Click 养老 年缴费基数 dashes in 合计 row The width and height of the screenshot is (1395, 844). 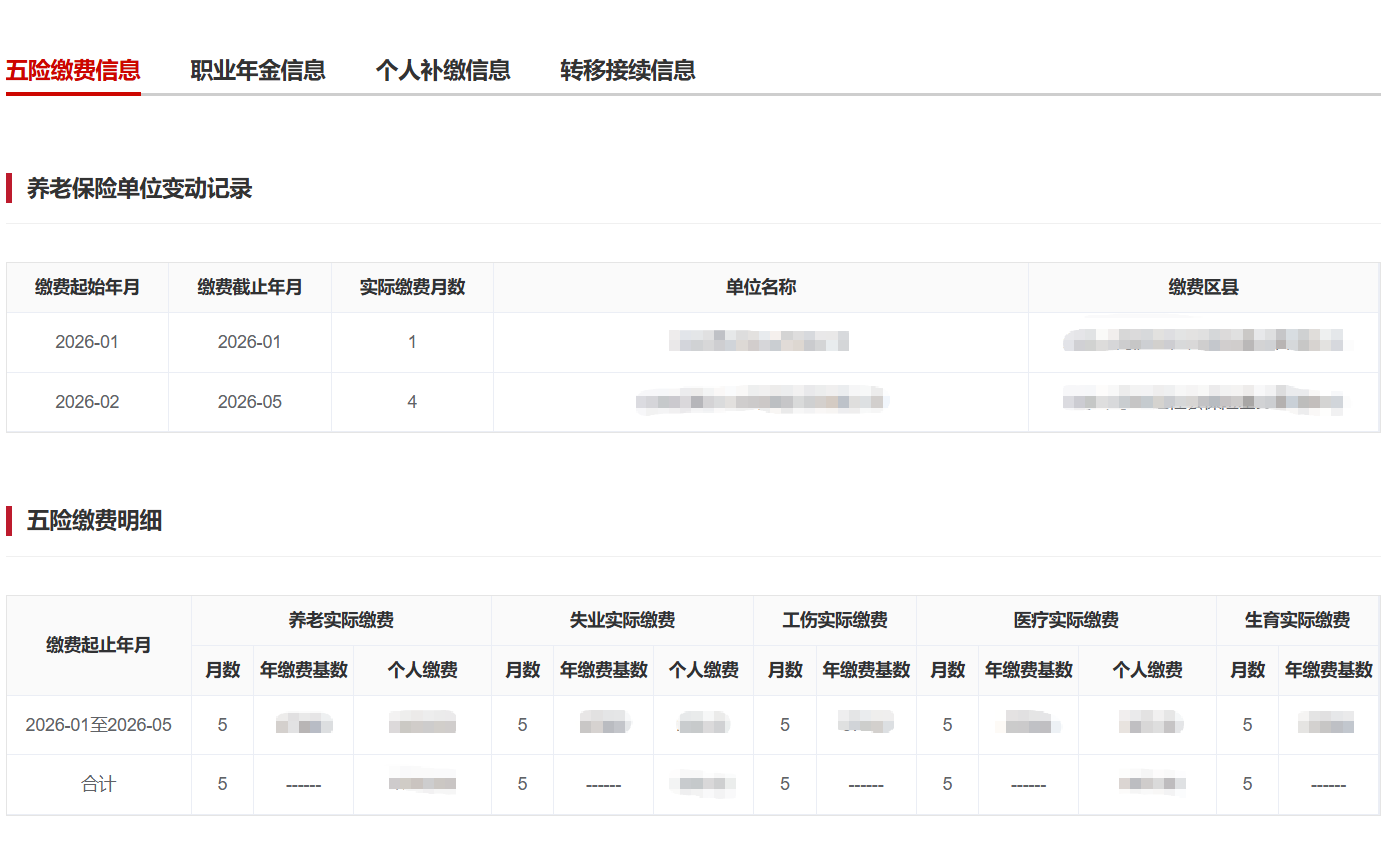(304, 785)
